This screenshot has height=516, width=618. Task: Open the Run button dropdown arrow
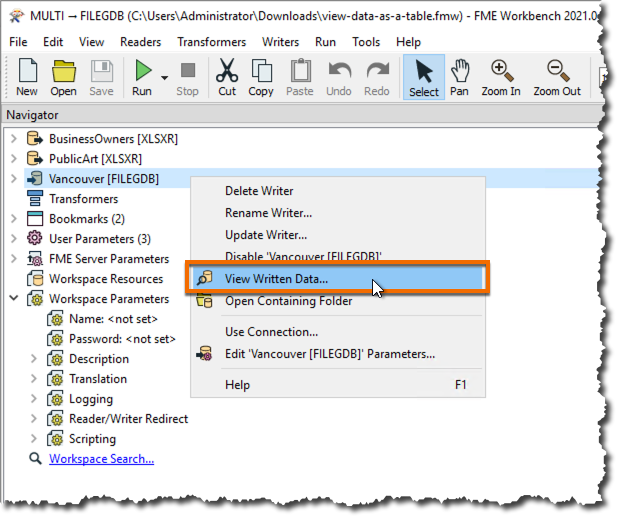[165, 78]
